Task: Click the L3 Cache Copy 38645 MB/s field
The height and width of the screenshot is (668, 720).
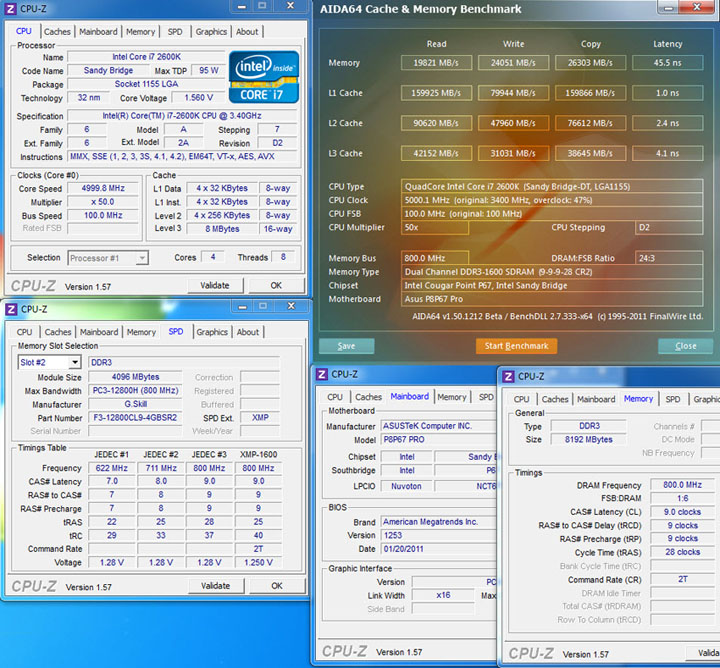Action: 591,154
